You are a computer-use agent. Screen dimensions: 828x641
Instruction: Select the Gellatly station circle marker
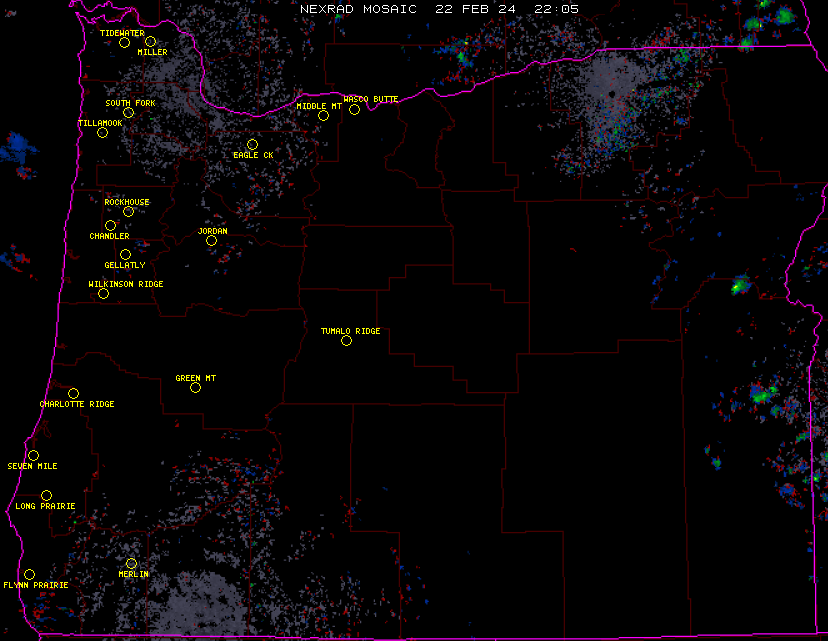[125, 255]
